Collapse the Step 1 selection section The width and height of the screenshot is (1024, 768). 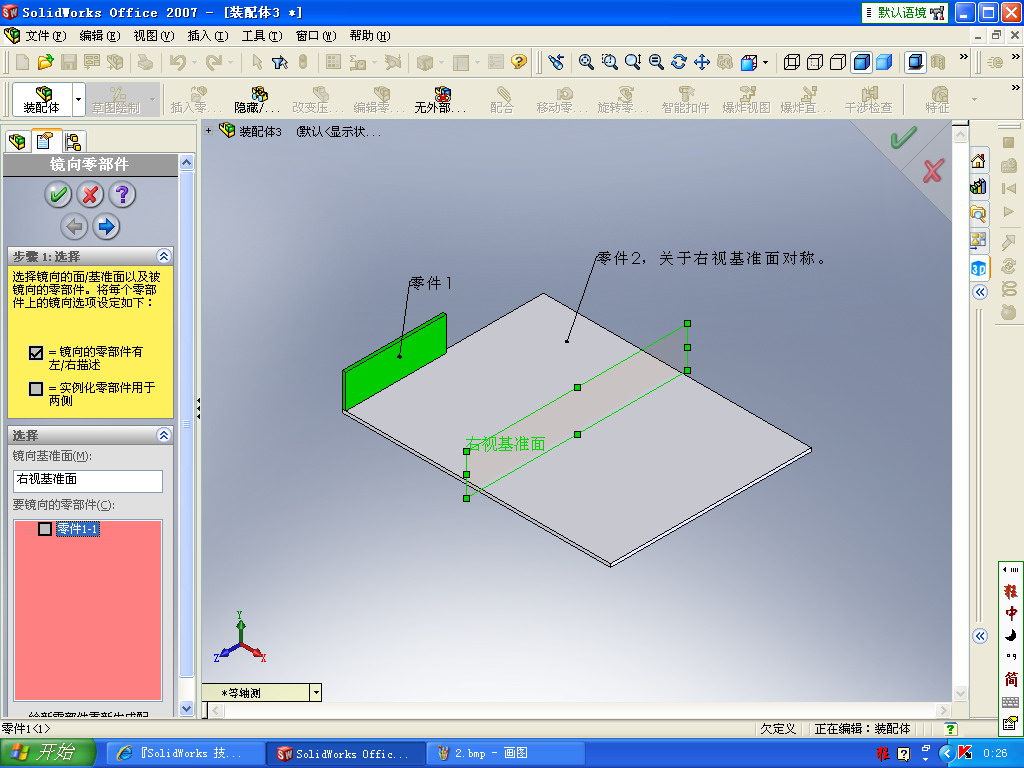[x=164, y=256]
